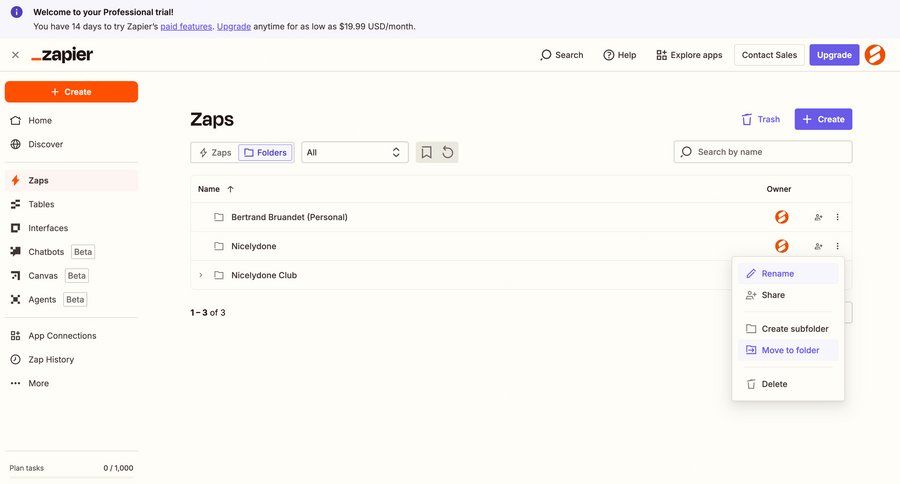Click the Zapier logo
This screenshot has width=900, height=484.
pos(62,55)
